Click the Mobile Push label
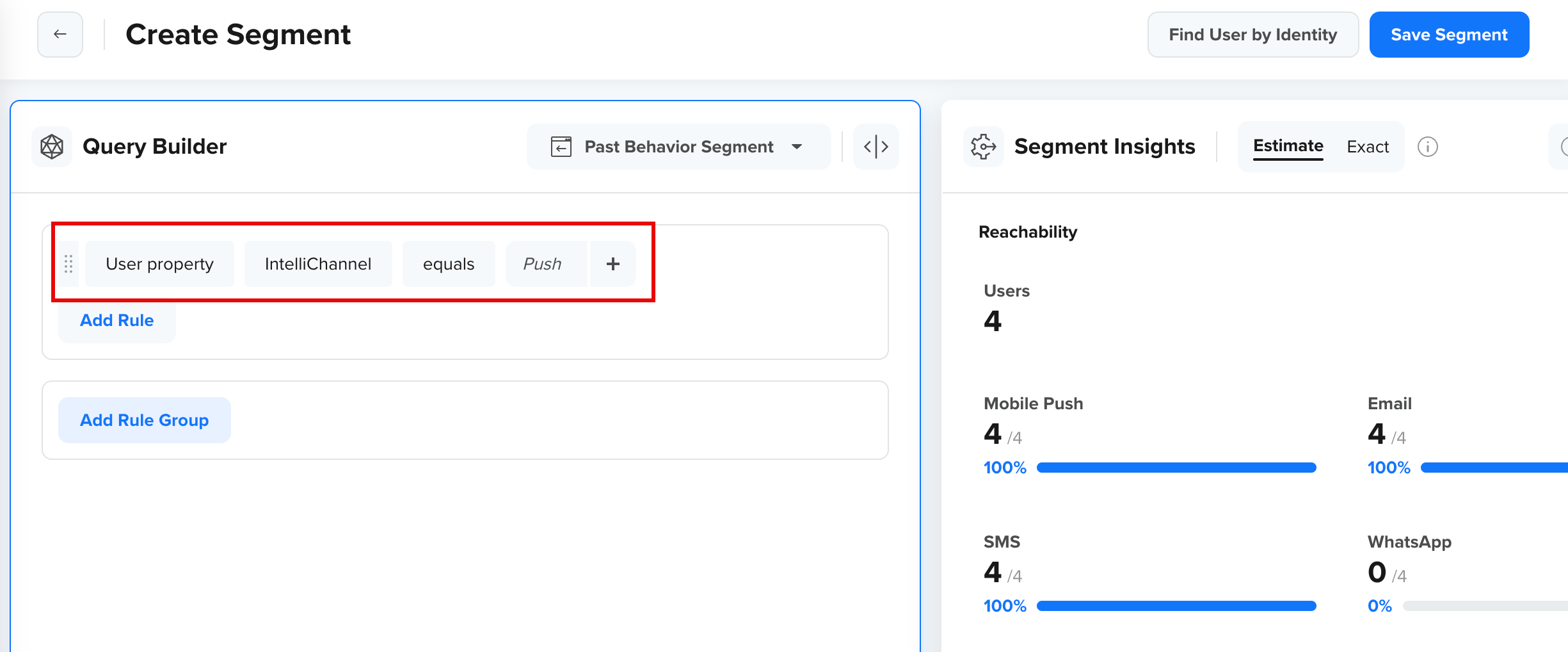The width and height of the screenshot is (1568, 652). (1034, 403)
